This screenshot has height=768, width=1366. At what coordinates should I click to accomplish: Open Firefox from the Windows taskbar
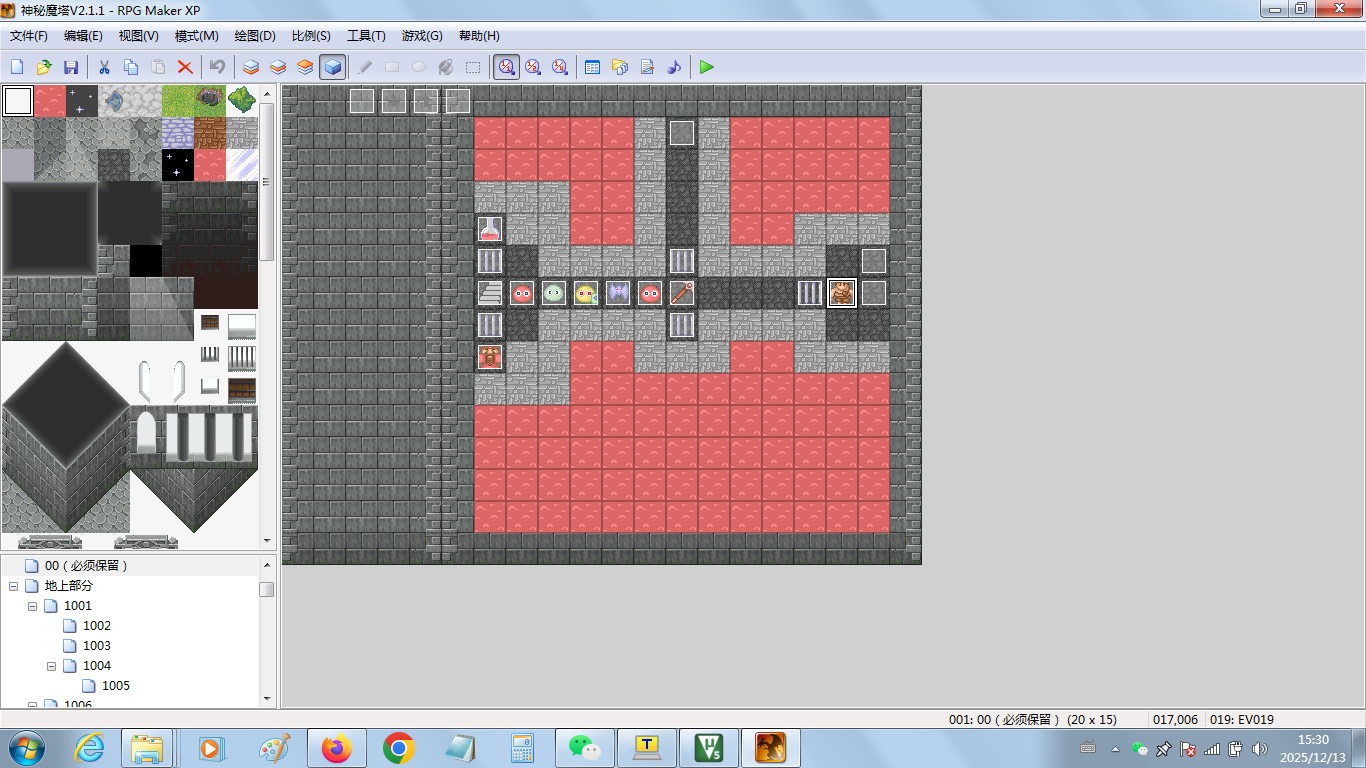pos(337,748)
